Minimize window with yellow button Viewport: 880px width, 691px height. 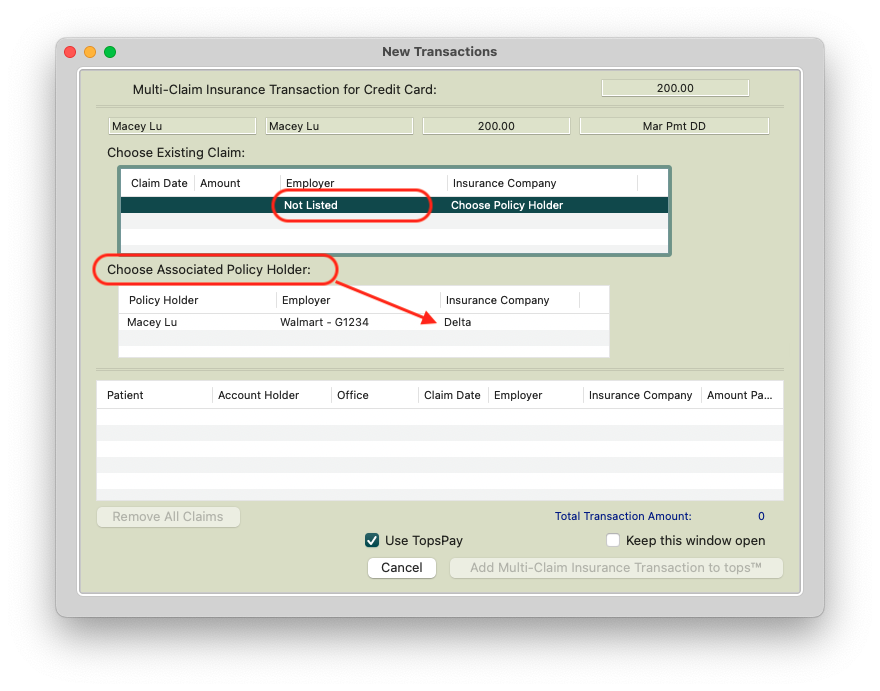(90, 52)
